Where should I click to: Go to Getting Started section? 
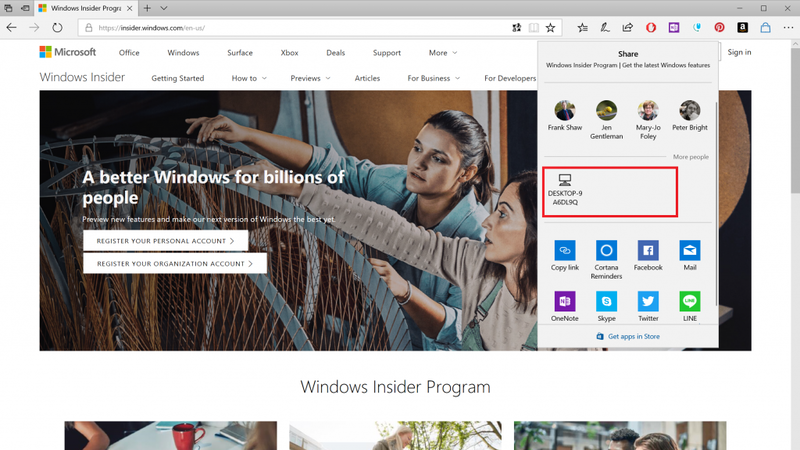click(x=177, y=78)
